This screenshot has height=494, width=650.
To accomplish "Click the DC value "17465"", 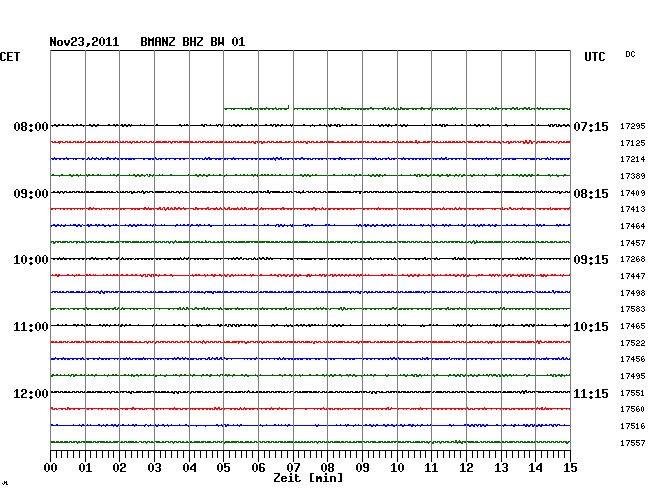I will (x=633, y=326).
